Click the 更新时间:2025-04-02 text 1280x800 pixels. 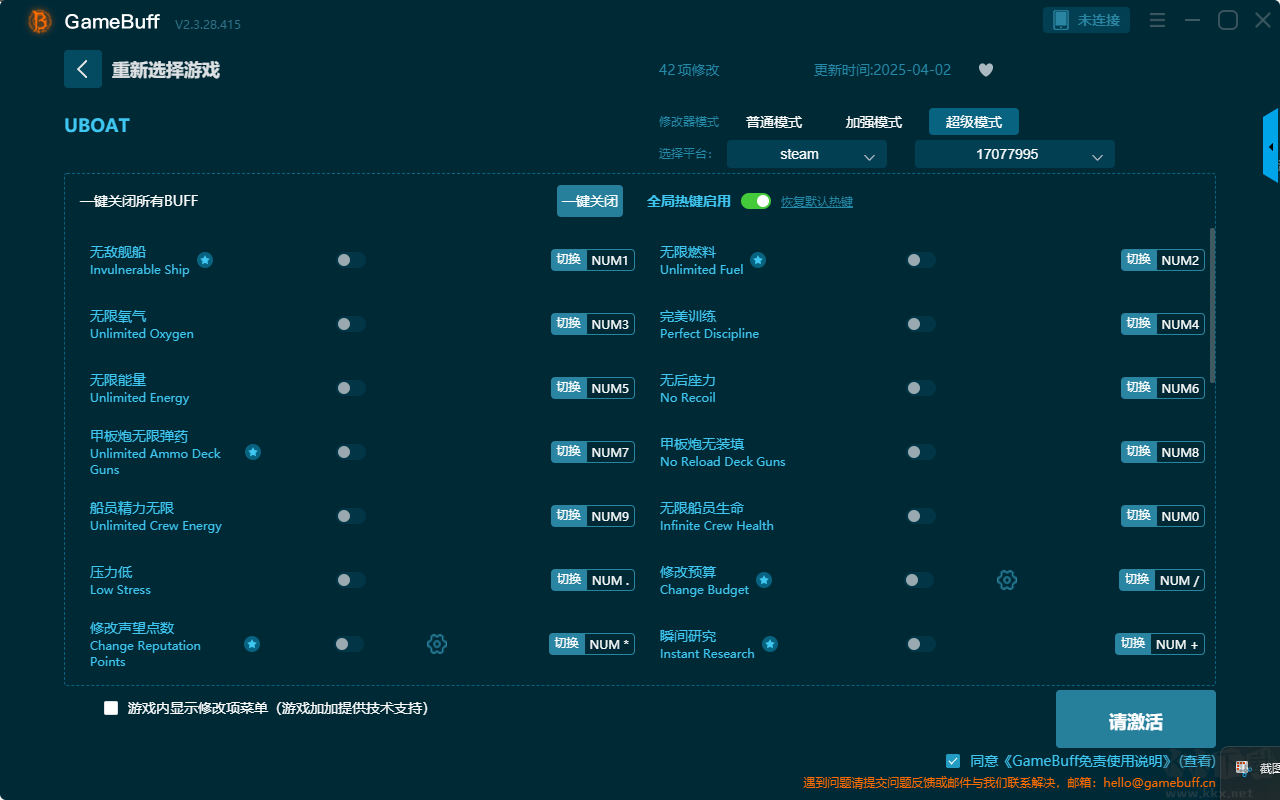[x=883, y=70]
